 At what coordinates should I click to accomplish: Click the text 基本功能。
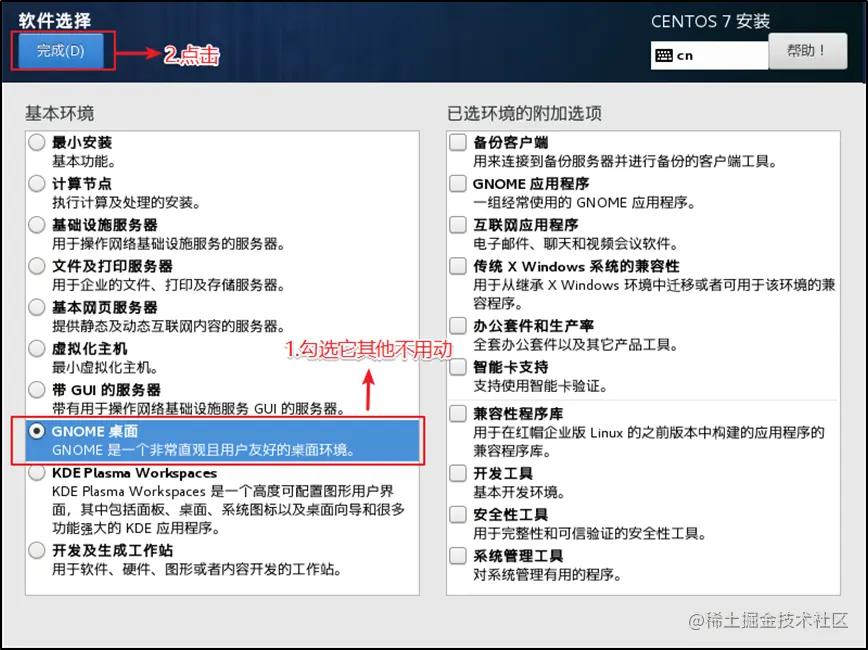84,161
